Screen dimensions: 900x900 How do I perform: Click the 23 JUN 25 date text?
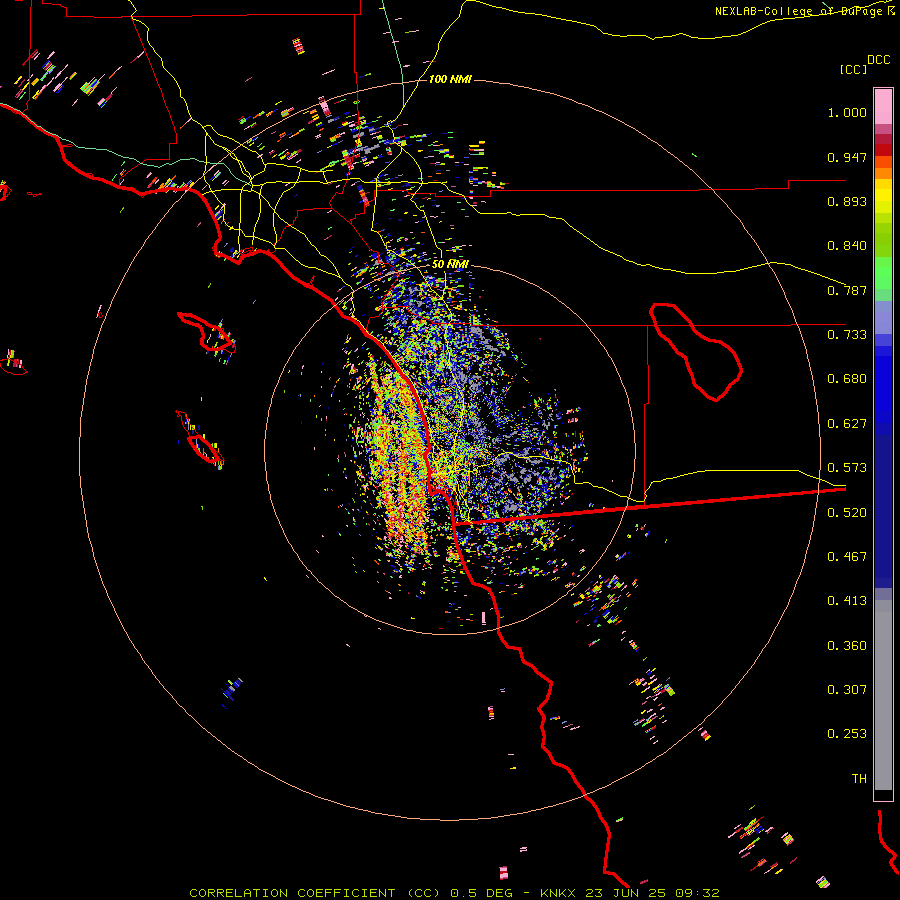[x=626, y=893]
